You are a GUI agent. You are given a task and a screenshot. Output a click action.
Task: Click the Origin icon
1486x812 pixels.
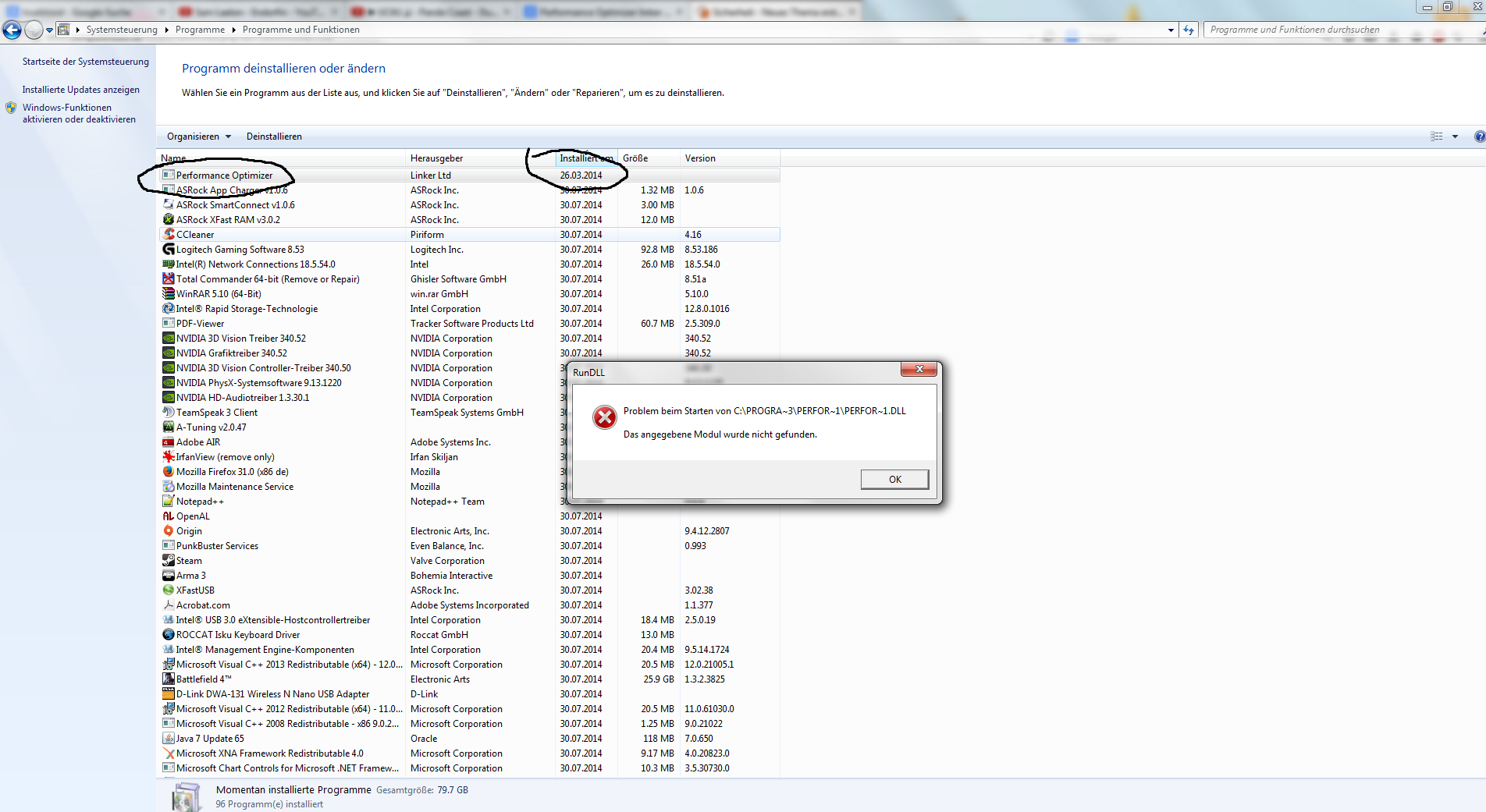[x=169, y=531]
